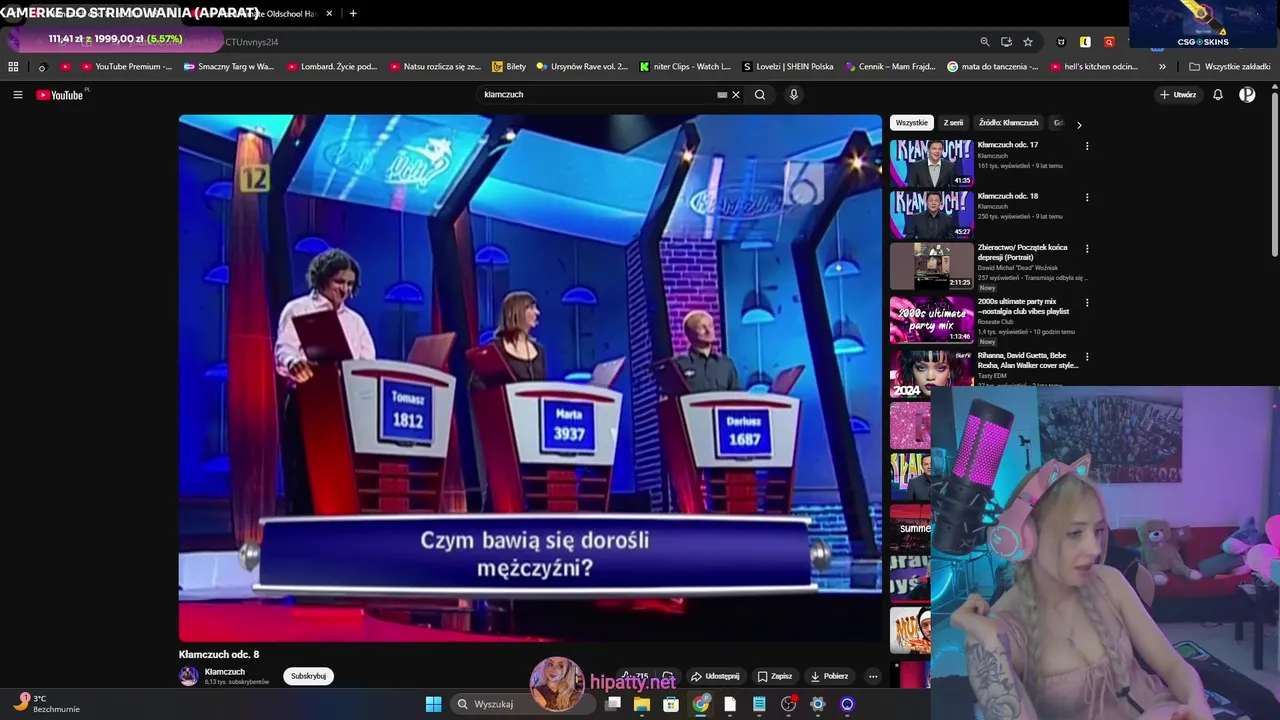Open Chrome apps grid in bookmarks bar
This screenshot has width=1280, height=720.
(x=13, y=67)
